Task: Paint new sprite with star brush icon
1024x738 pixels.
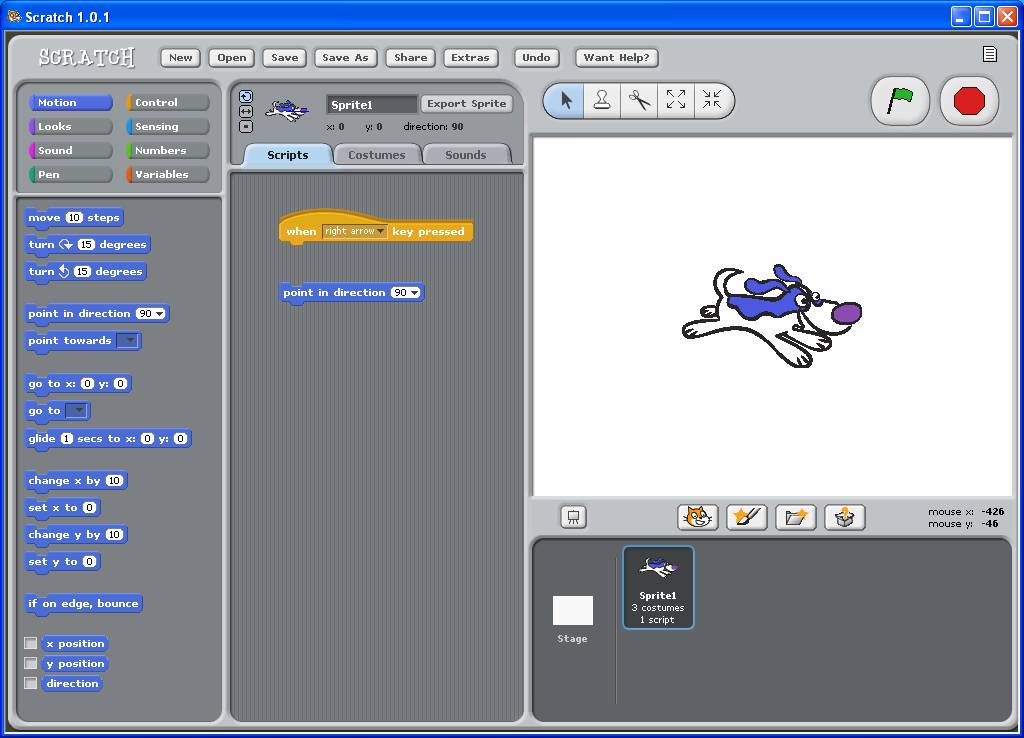Action: [746, 517]
